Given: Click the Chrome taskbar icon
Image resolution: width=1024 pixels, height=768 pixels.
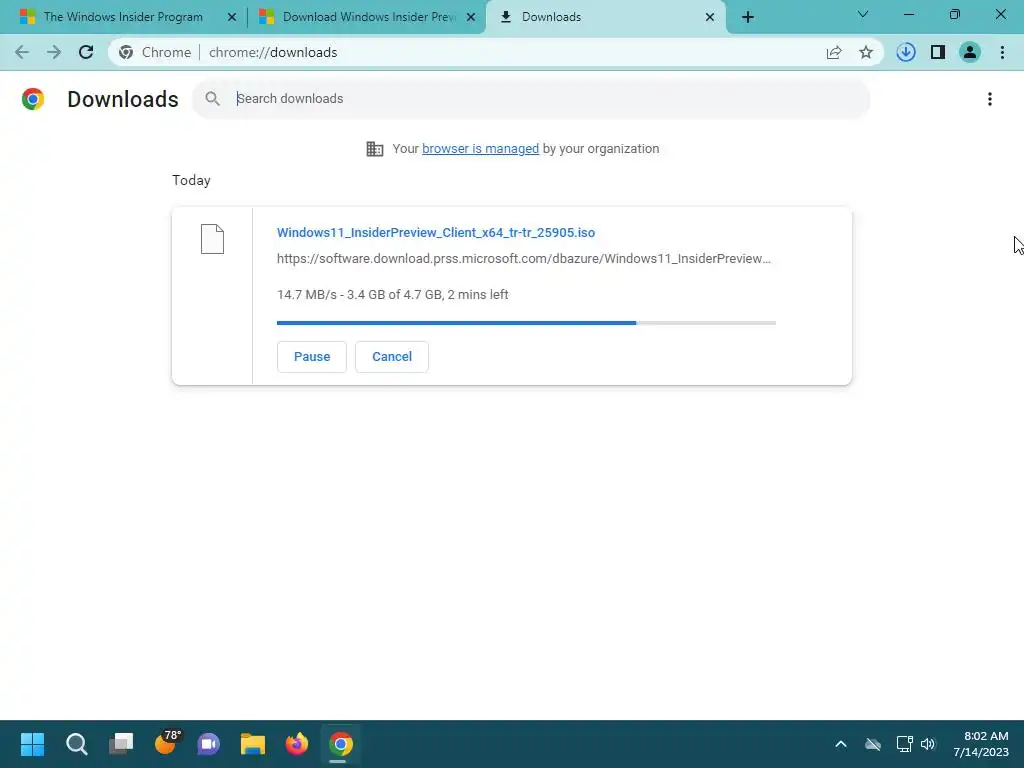Looking at the screenshot, I should pyautogui.click(x=341, y=744).
